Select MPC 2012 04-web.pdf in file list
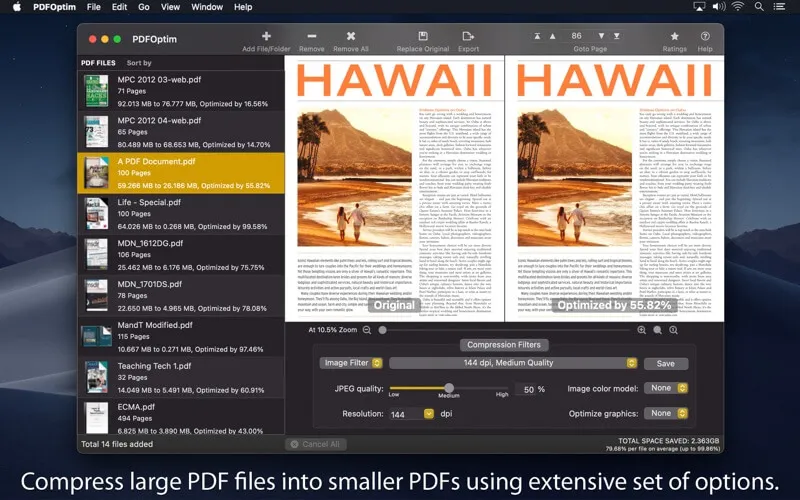Screen dimensions: 800x500 tap(181, 132)
